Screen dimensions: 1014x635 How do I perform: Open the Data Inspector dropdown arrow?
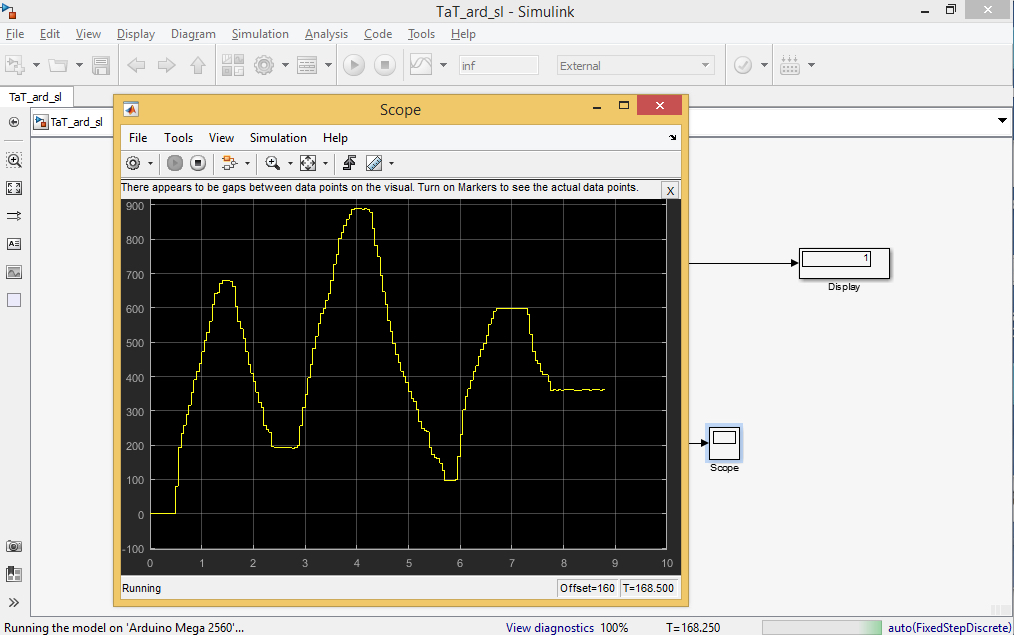pyautogui.click(x=443, y=65)
